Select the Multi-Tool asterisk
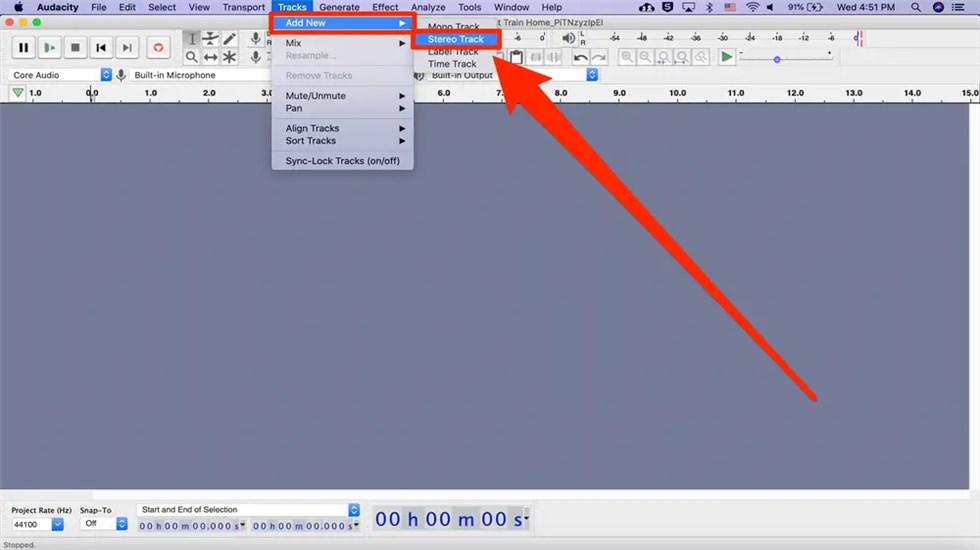This screenshot has height=550, width=980. point(229,57)
